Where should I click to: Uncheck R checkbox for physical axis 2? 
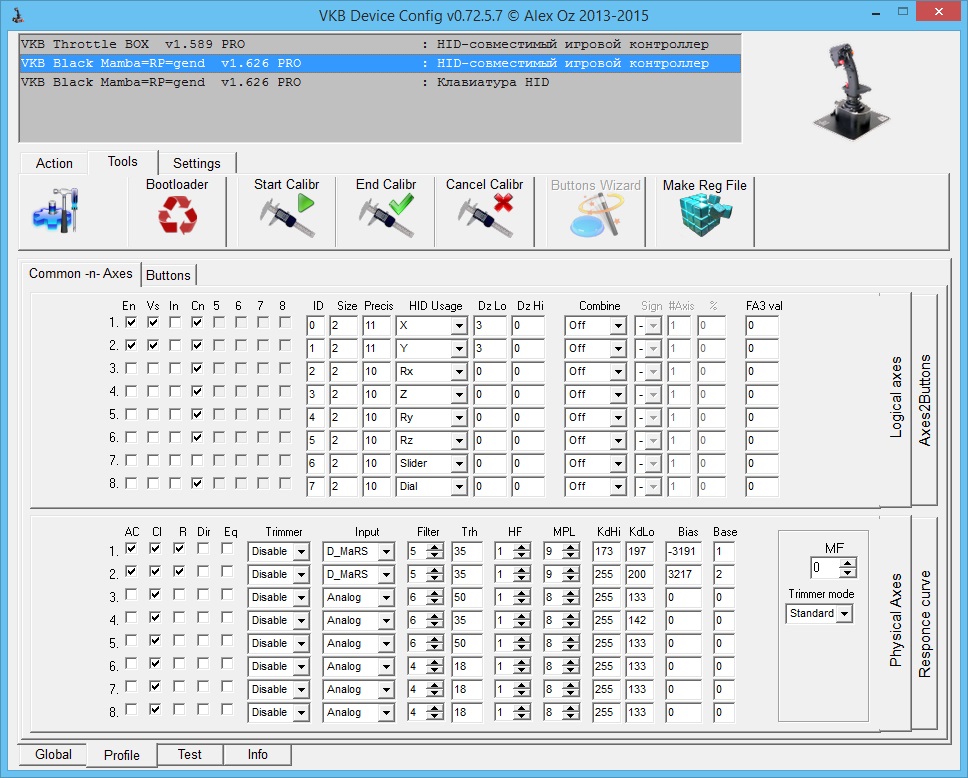point(179,571)
